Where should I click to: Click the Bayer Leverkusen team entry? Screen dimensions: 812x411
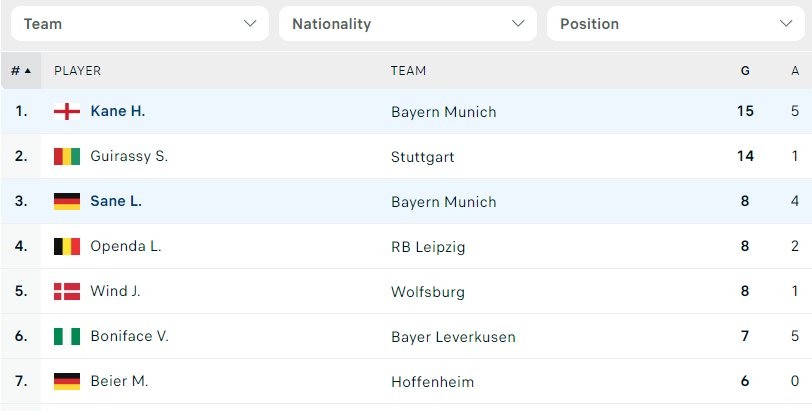point(453,337)
